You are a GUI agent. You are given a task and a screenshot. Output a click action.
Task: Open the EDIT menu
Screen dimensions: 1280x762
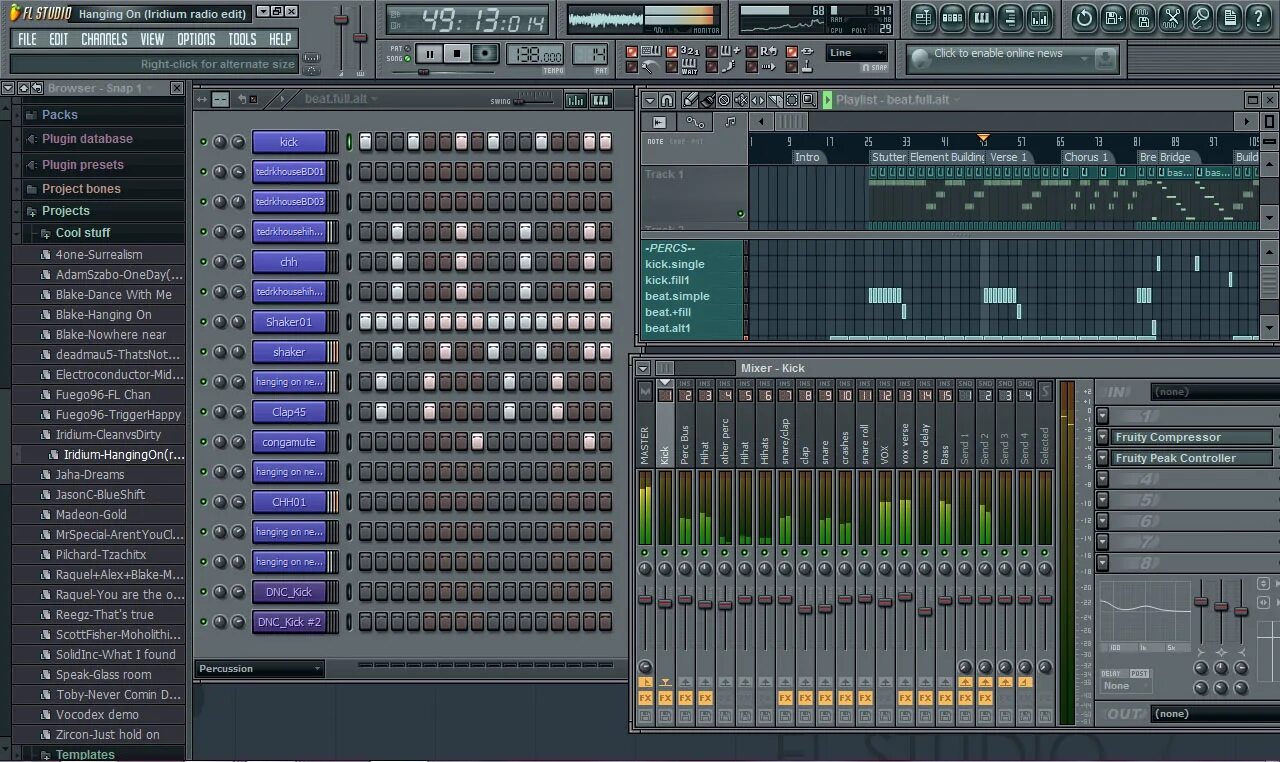[x=59, y=39]
